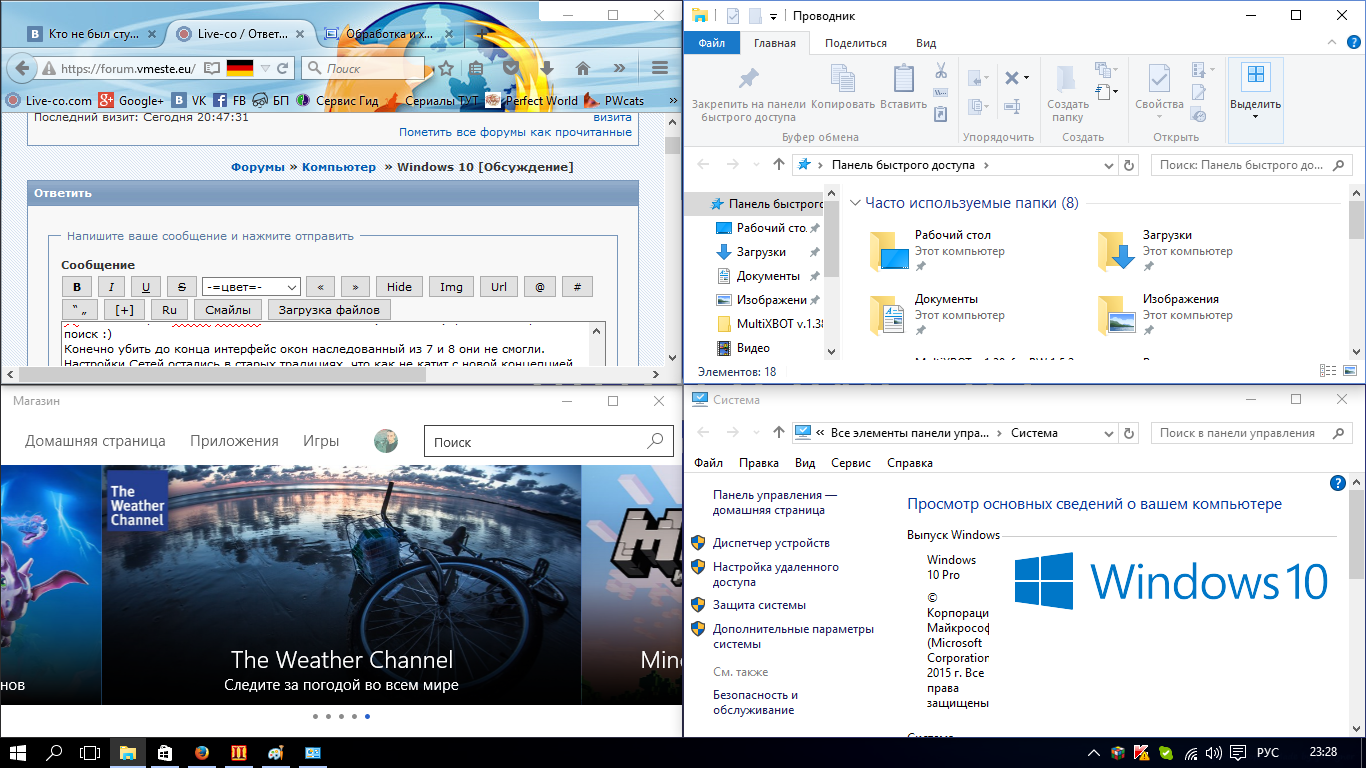Toggle the Ru transliteration button in editor
Viewport: 1366px width, 768px height.
point(169,310)
